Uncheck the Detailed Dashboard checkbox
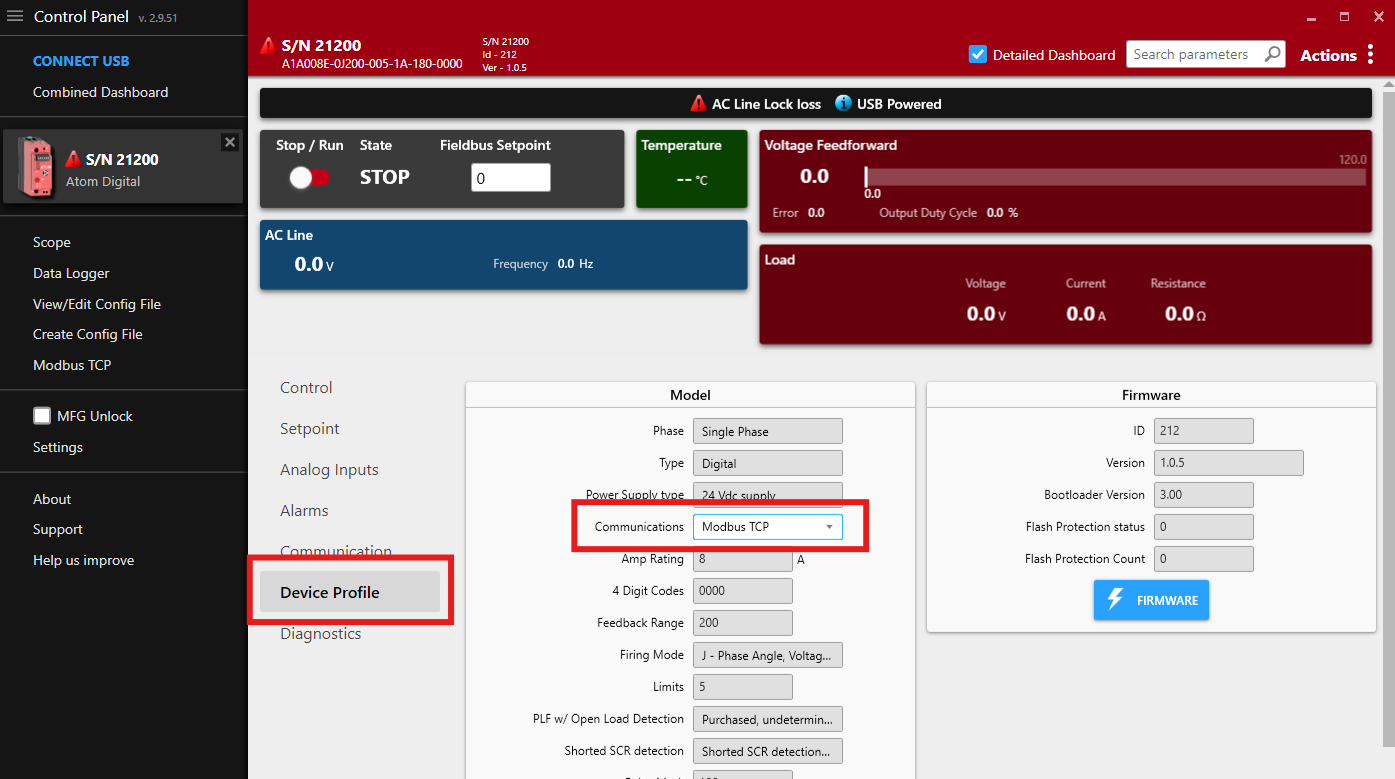The image size is (1395, 779). [978, 55]
